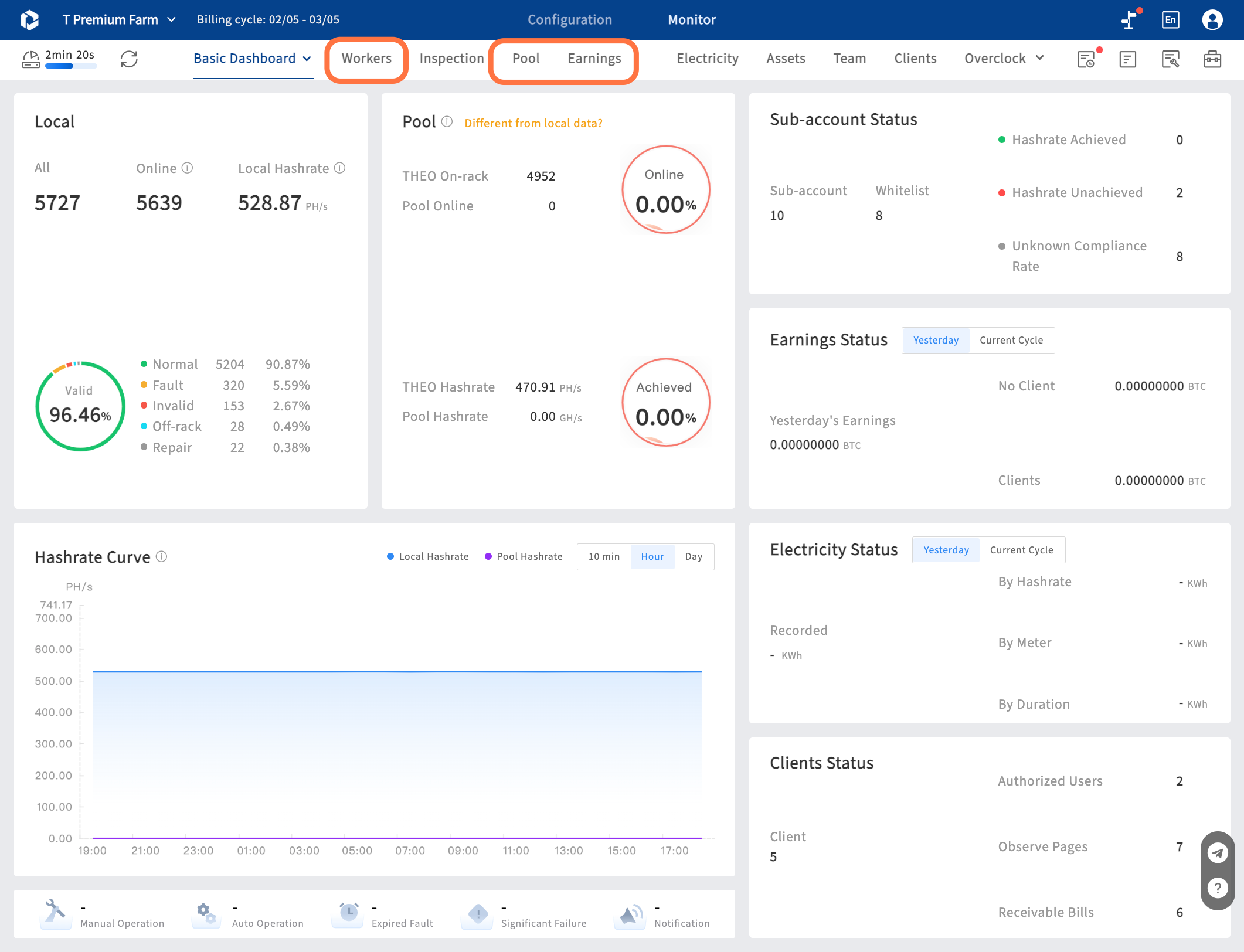The width and height of the screenshot is (1244, 952).
Task: Select Yesterday in Earnings Status
Action: (x=936, y=340)
